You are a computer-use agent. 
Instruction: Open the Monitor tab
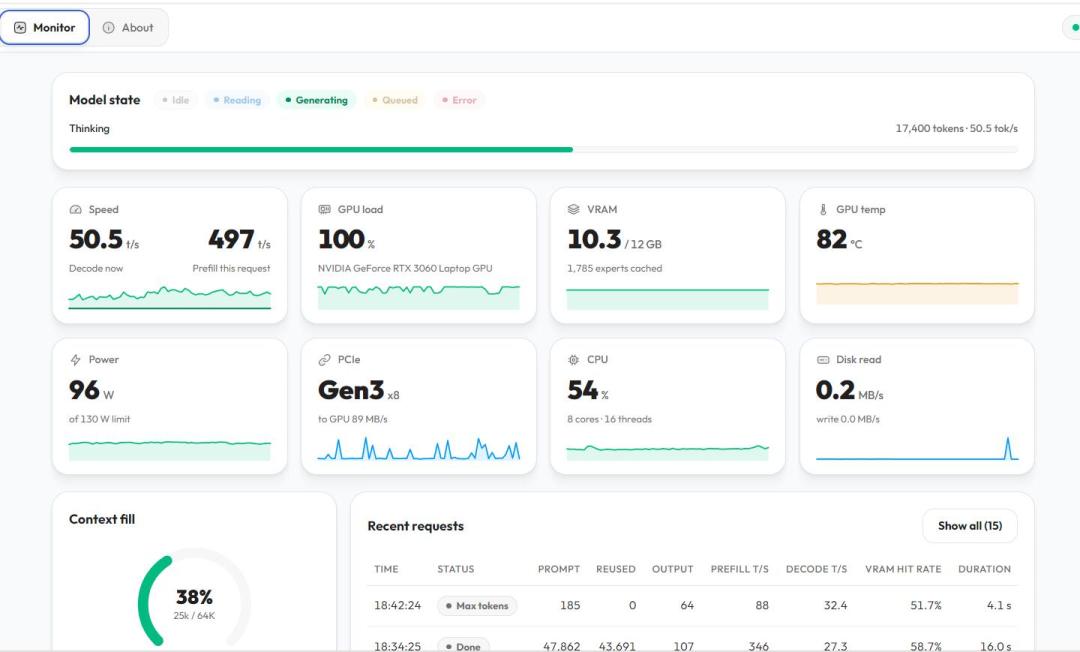(45, 28)
